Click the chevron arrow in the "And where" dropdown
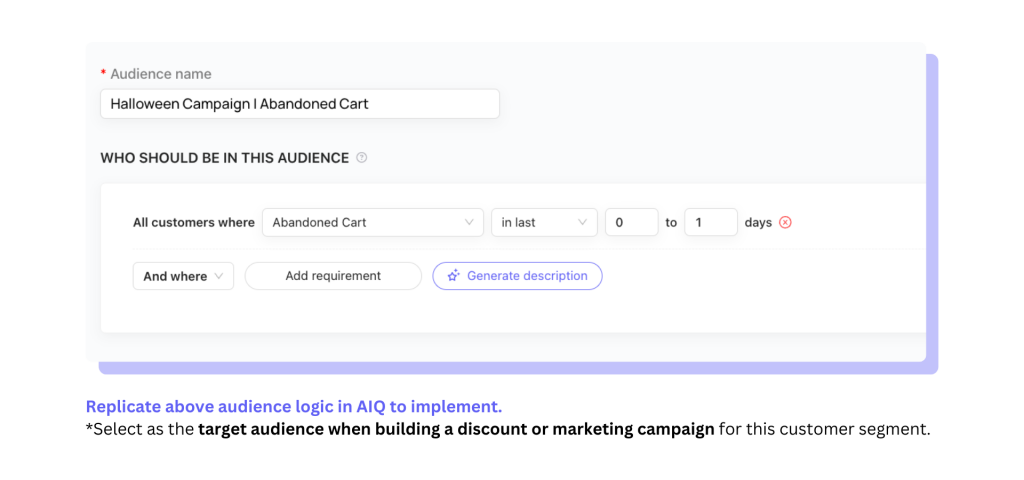The width and height of the screenshot is (1024, 480). click(219, 276)
